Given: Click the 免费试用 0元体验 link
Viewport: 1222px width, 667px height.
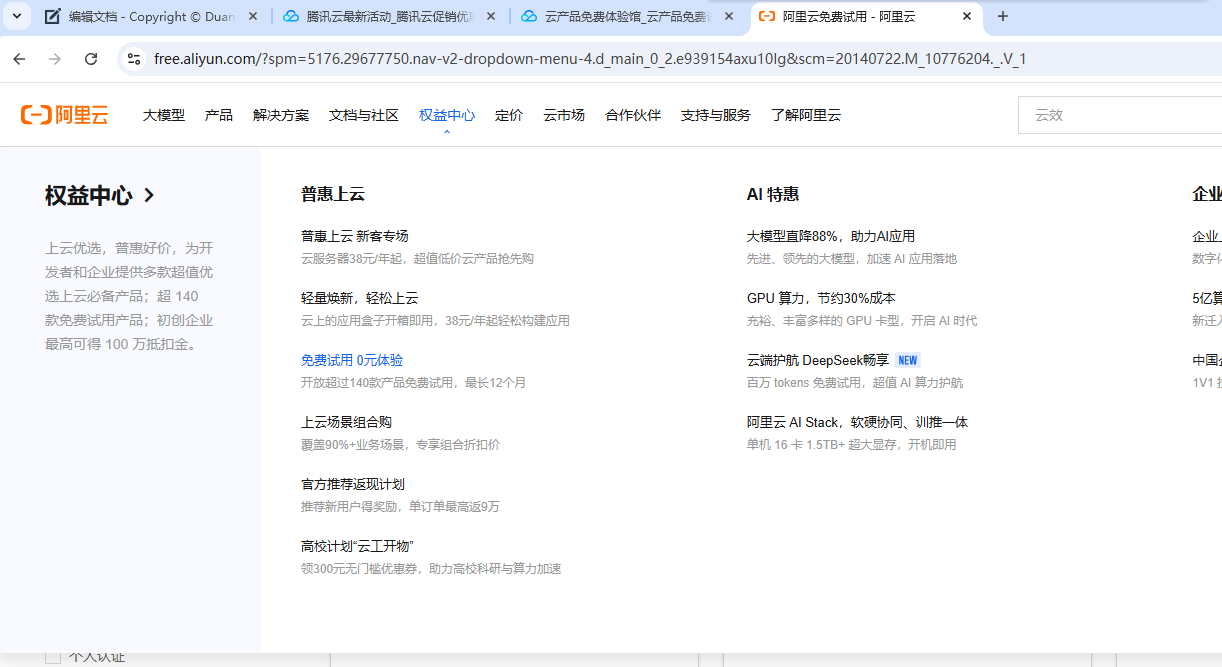Looking at the screenshot, I should (352, 360).
